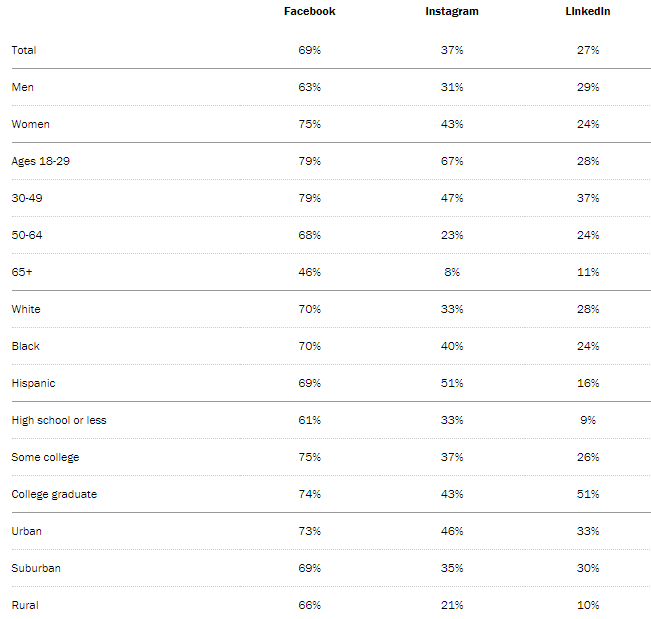Click Instagram's 8% value for 65+
Screen dimensions: 651x619
451,272
